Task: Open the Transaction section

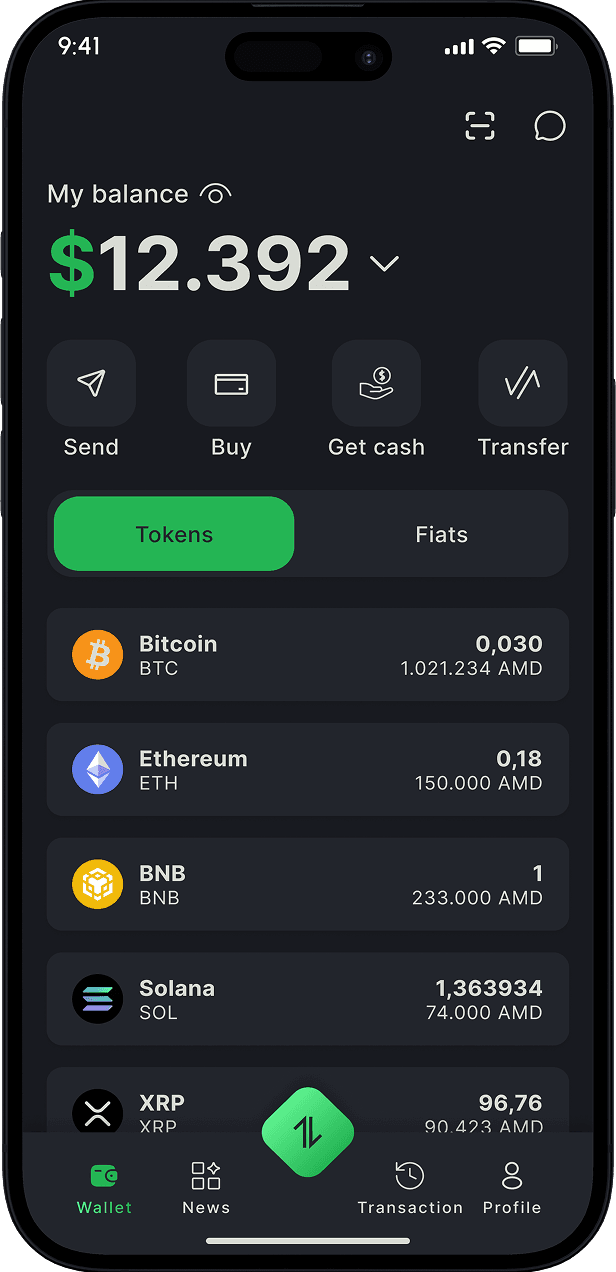Action: pyautogui.click(x=410, y=1188)
